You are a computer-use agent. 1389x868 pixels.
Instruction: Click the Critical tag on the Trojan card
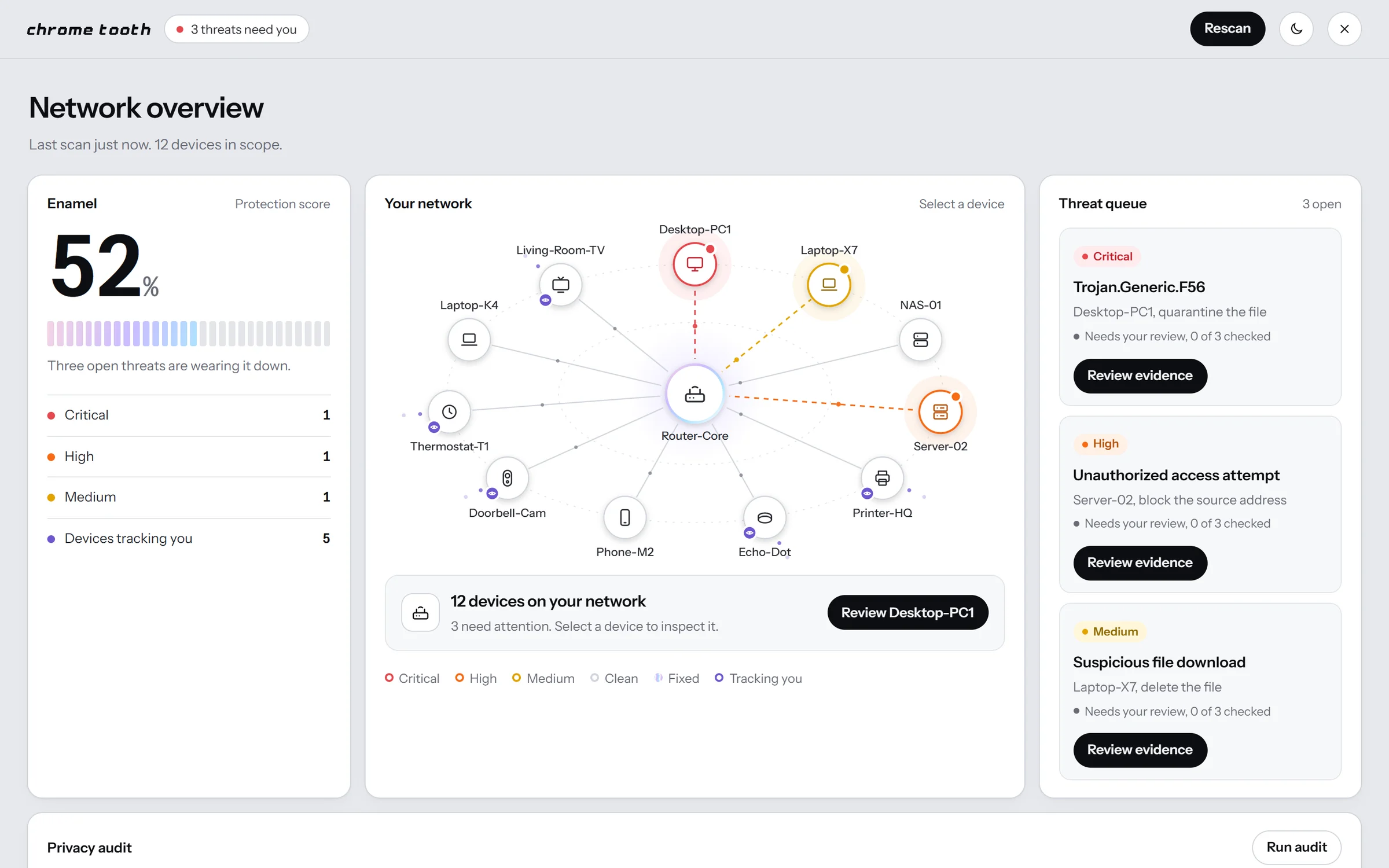tap(1107, 256)
